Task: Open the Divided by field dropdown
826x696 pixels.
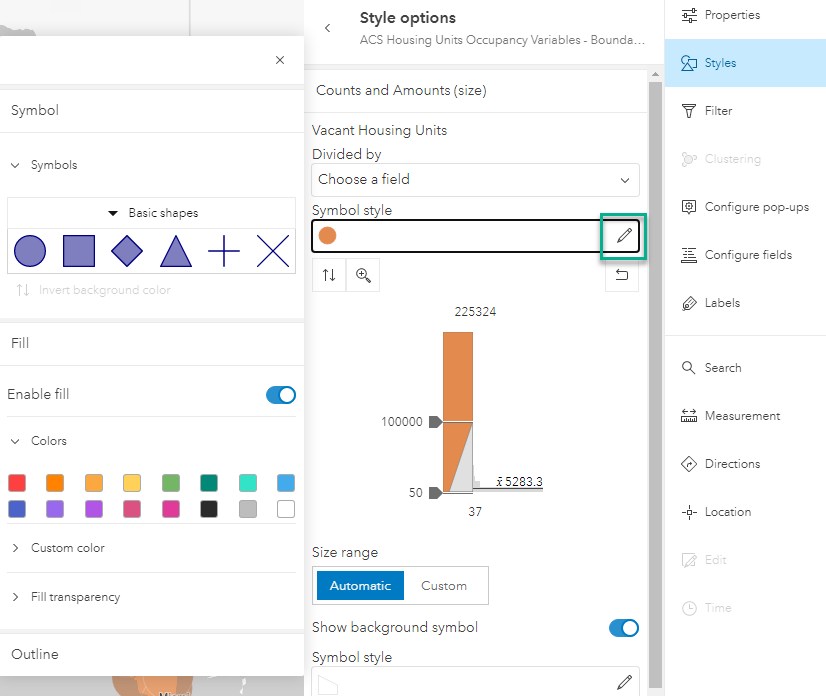Action: tap(475, 179)
